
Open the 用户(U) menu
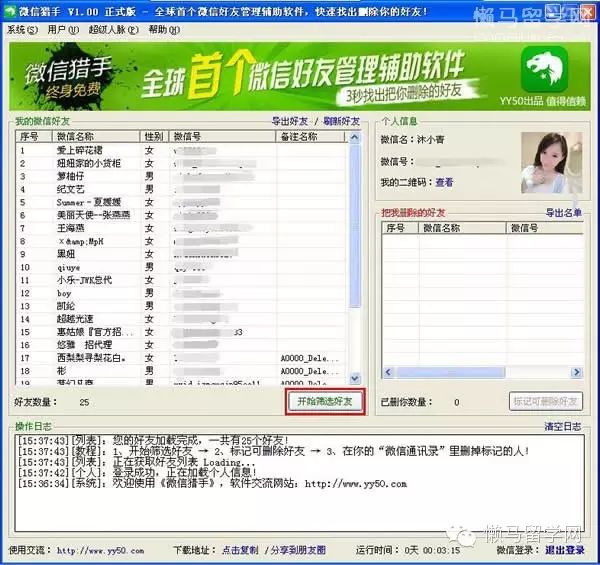[x=60, y=30]
